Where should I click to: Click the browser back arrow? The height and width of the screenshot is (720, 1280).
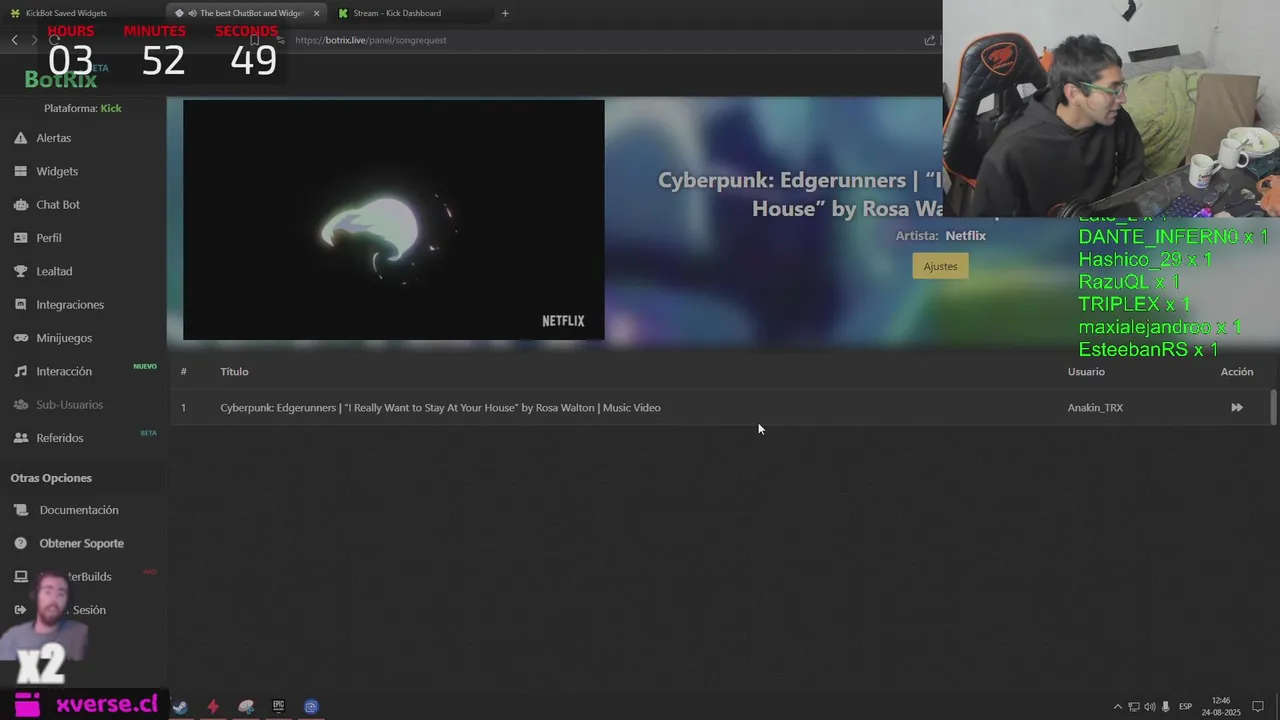[14, 40]
